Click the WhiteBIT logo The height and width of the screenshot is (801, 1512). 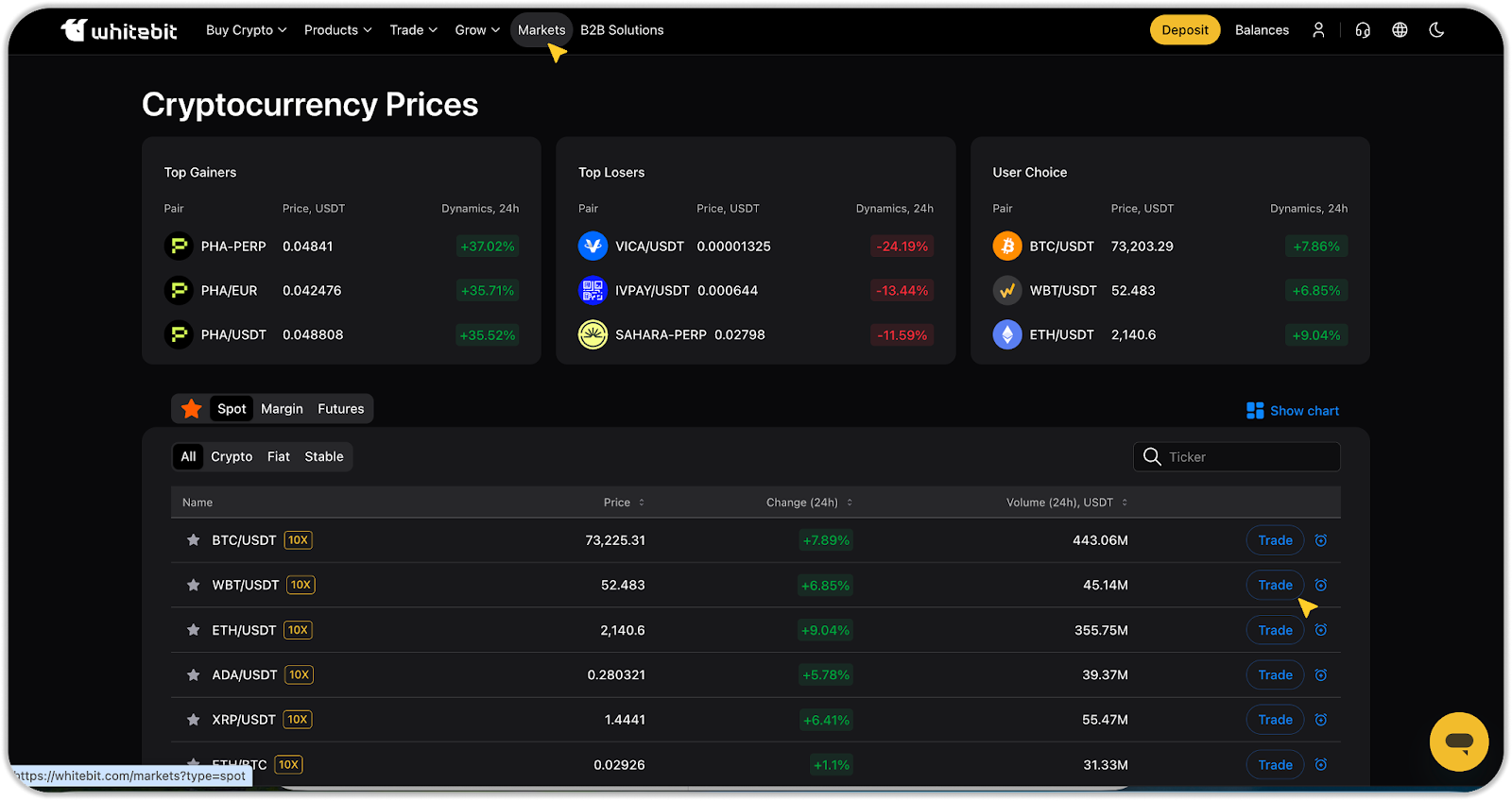pyautogui.click(x=119, y=30)
